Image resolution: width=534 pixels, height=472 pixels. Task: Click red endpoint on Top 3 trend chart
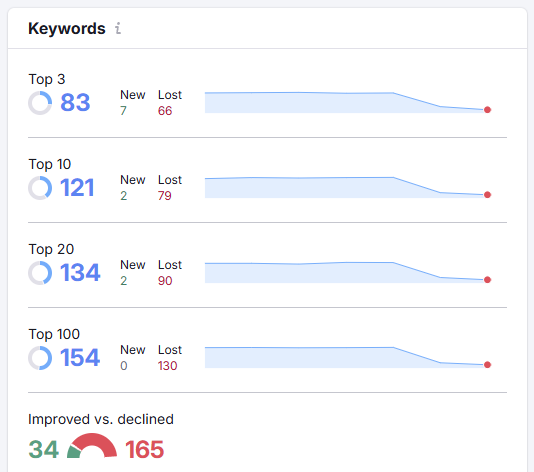point(487,110)
